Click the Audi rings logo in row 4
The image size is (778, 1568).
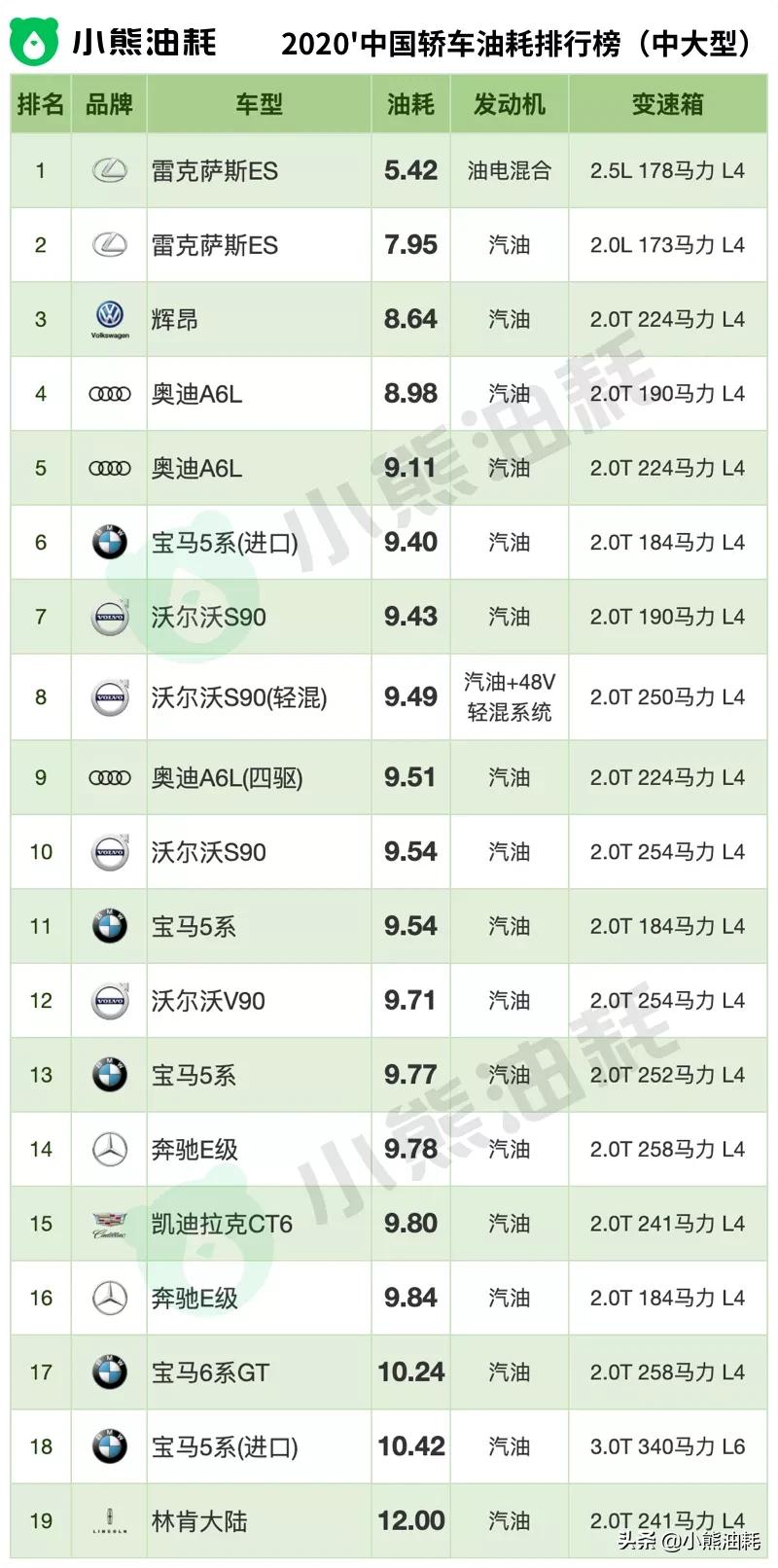pos(109,394)
